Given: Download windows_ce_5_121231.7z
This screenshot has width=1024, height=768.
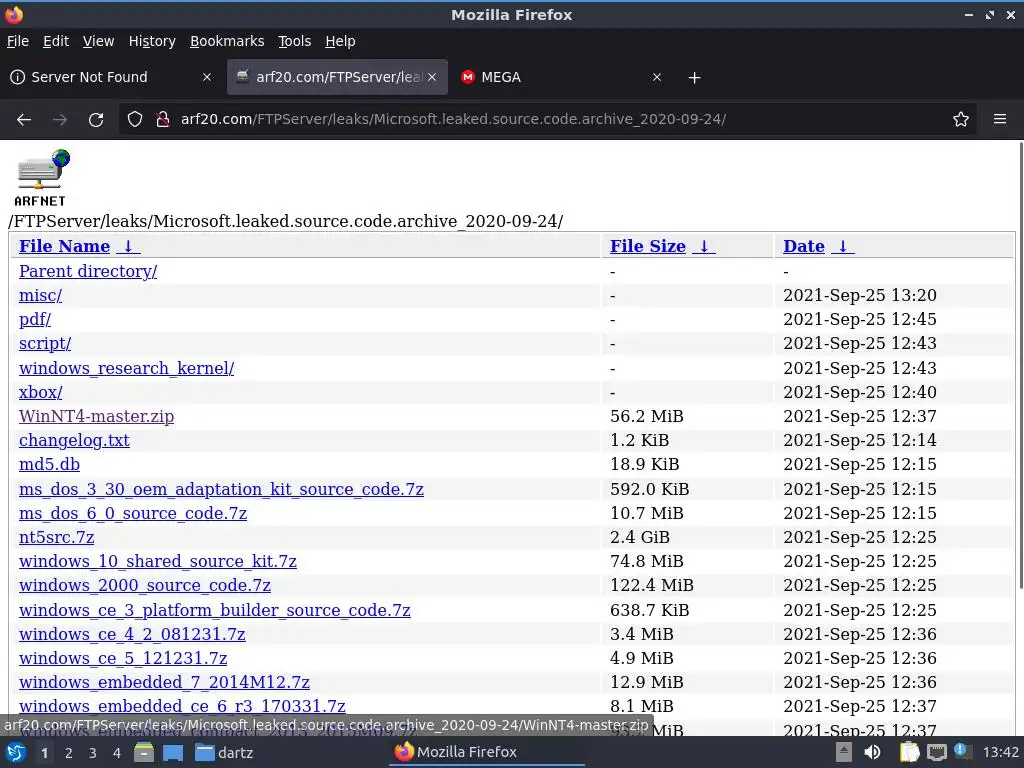Looking at the screenshot, I should [x=123, y=658].
